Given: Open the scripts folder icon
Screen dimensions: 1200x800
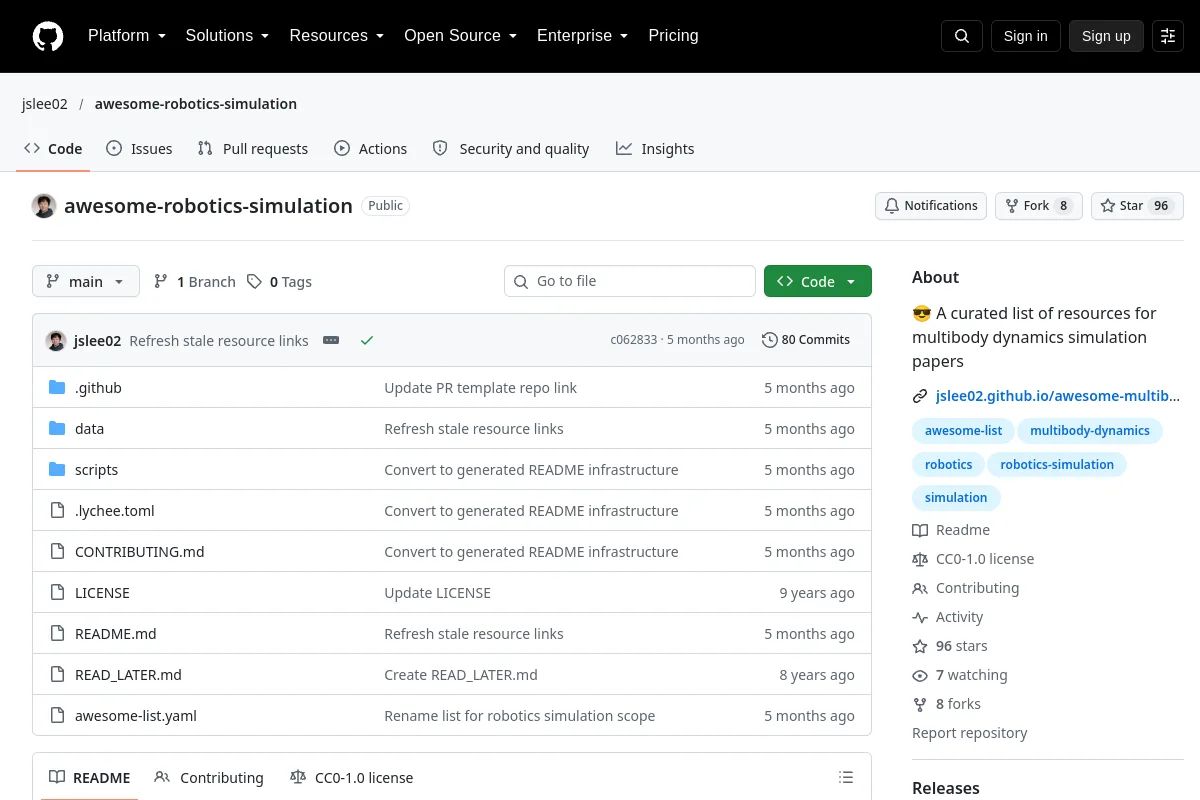Looking at the screenshot, I should tap(57, 469).
